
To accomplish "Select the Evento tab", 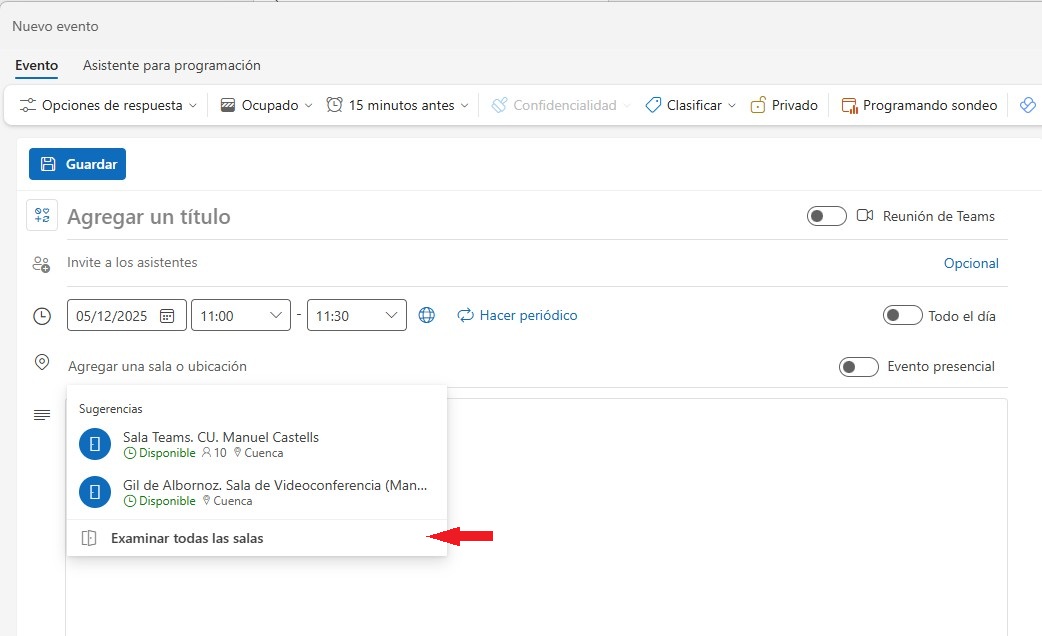I will (x=36, y=65).
